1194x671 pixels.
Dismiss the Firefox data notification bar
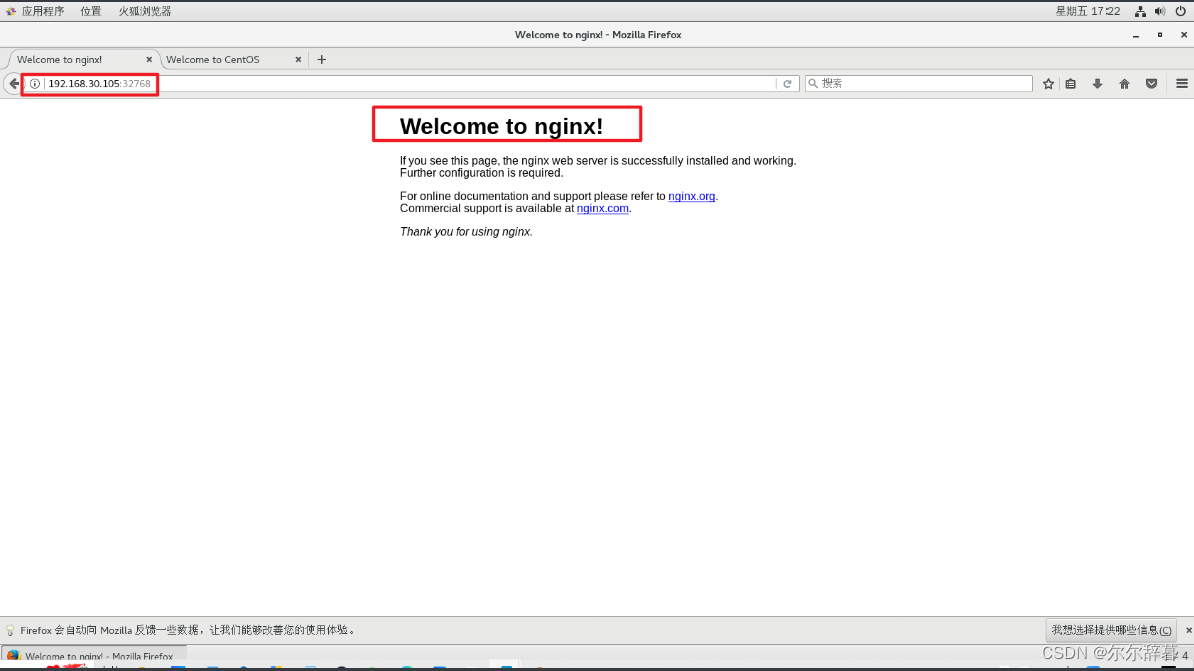pyautogui.click(x=1189, y=630)
